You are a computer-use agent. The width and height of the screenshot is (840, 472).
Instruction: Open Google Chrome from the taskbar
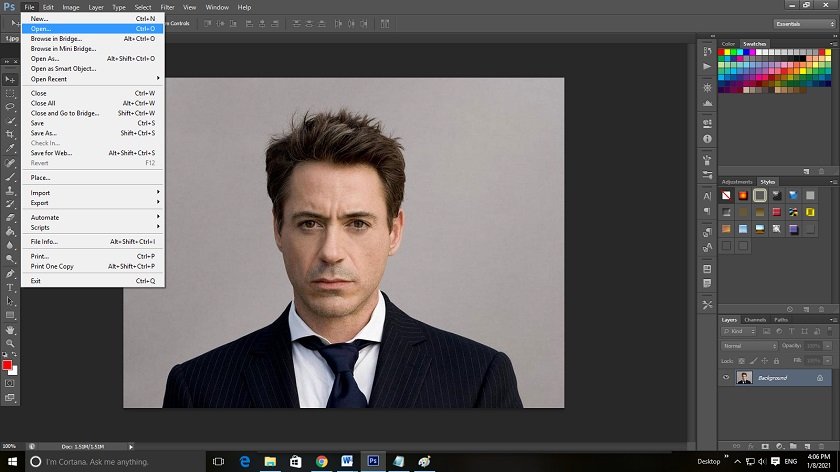321,461
